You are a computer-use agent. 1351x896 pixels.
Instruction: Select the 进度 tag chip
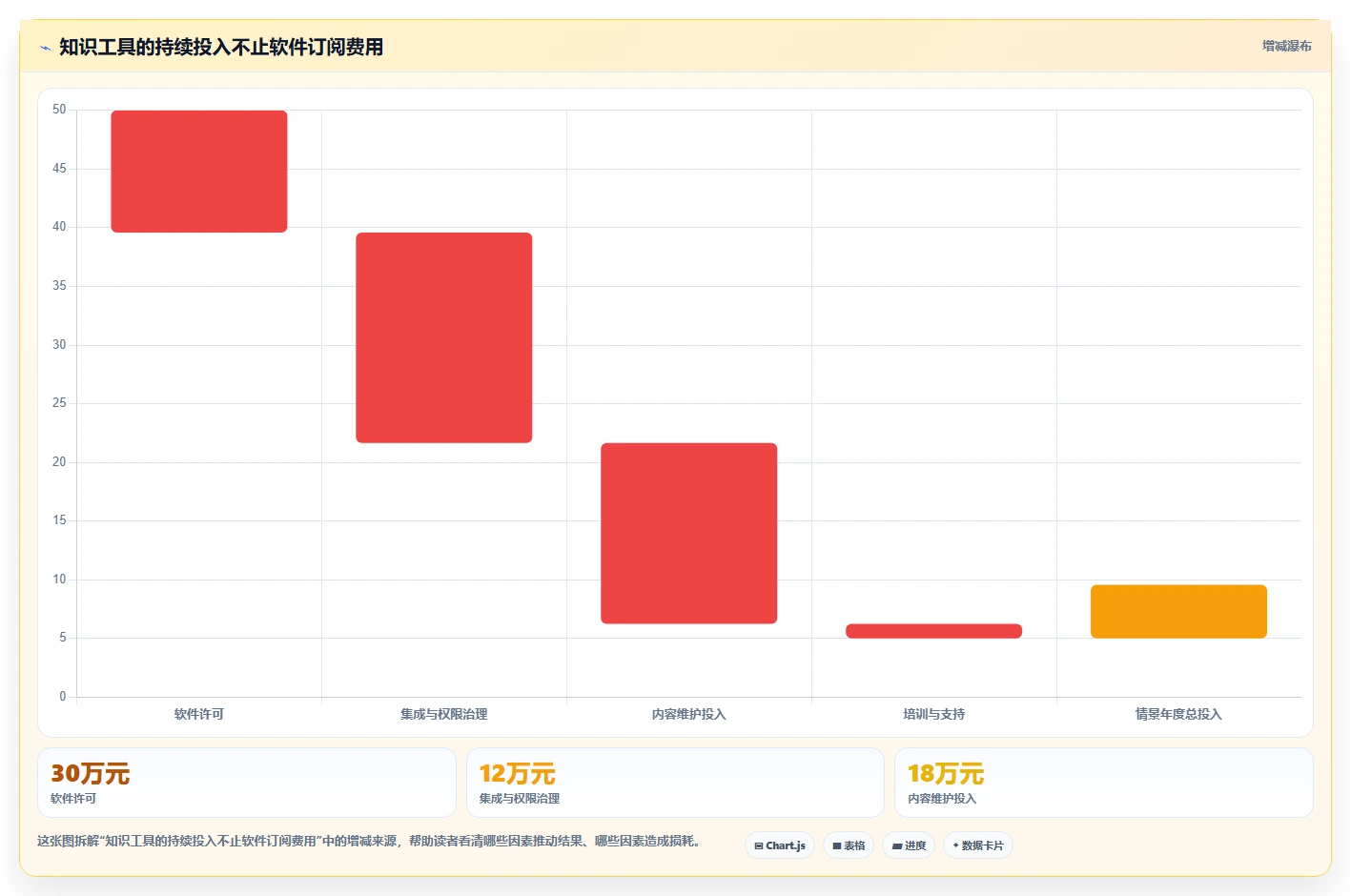pyautogui.click(x=909, y=845)
